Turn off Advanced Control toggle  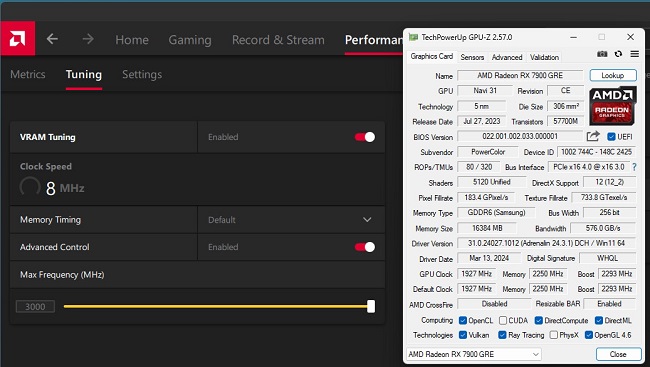365,247
